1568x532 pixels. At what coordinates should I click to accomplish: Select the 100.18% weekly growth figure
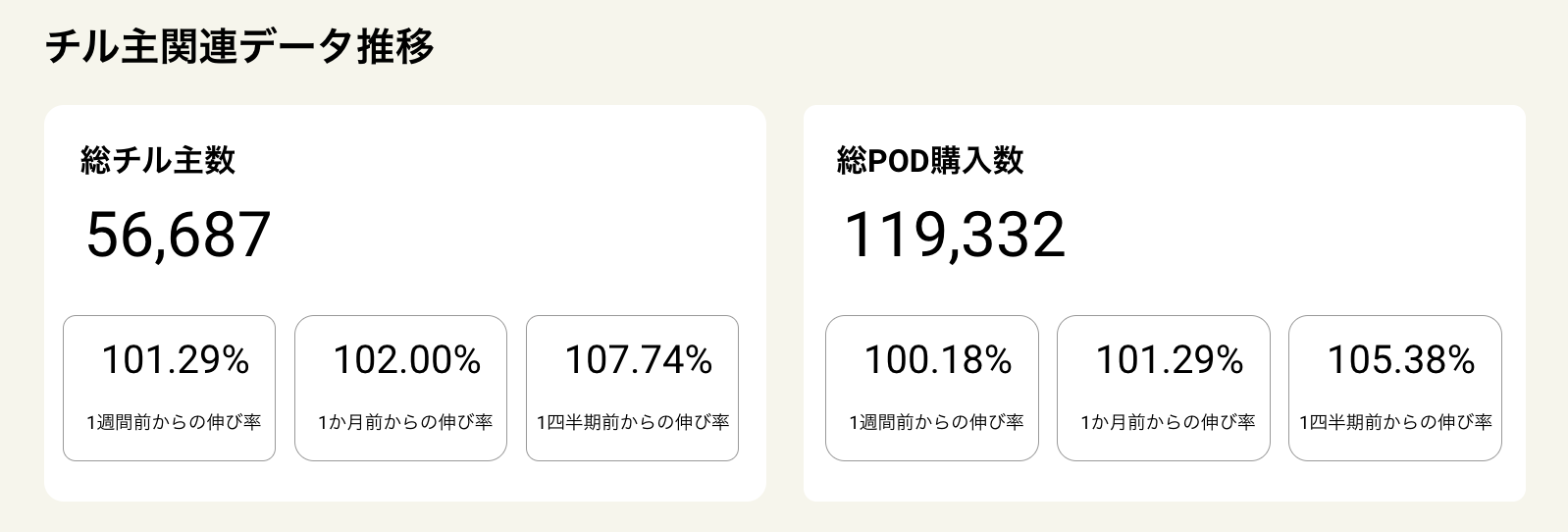(937, 360)
